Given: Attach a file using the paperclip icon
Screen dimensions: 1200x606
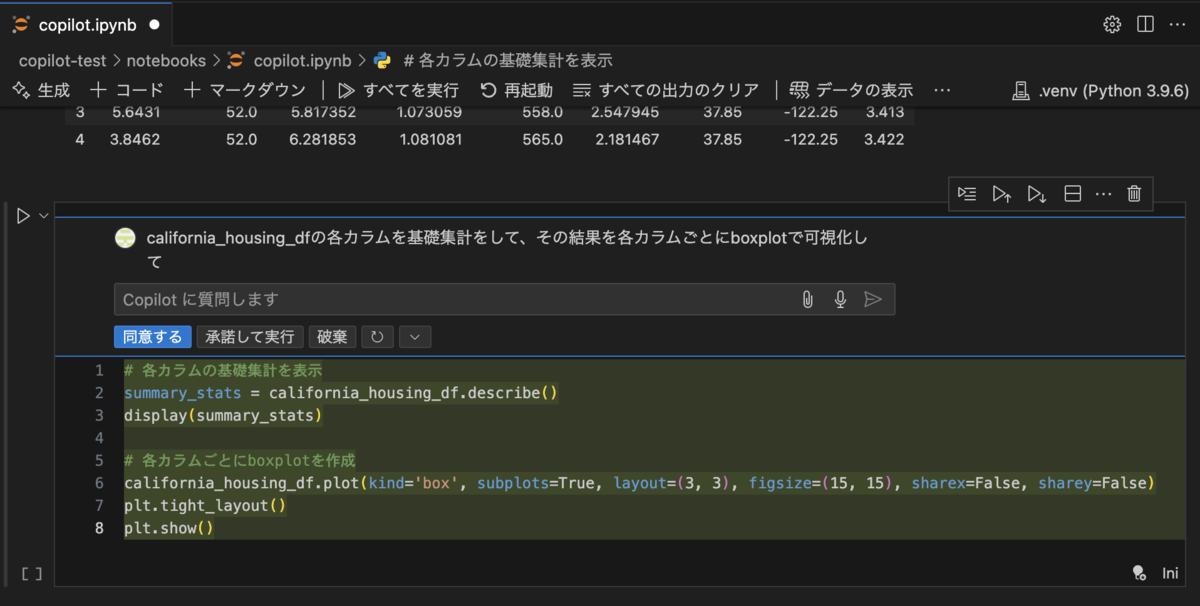Looking at the screenshot, I should pos(808,299).
